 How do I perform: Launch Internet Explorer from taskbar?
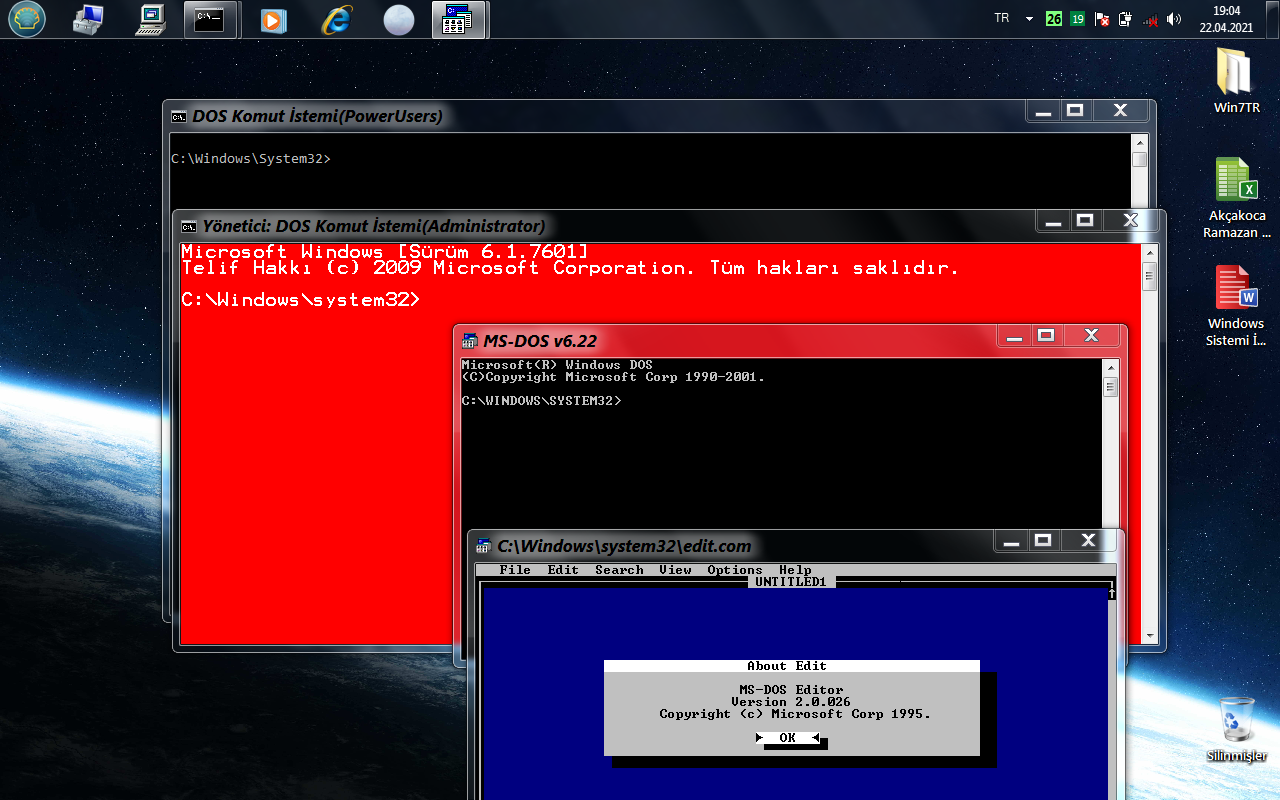pos(337,19)
